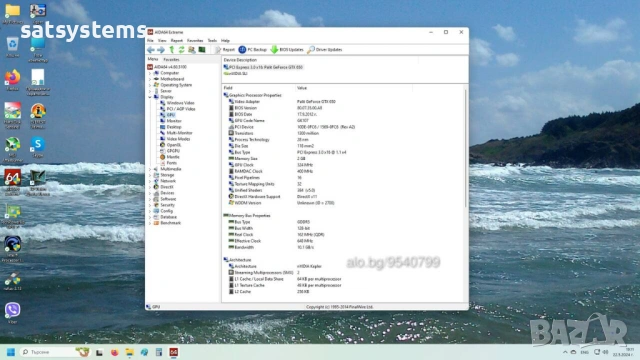Open the Help menu
The width and height of the screenshot is (640, 360).
point(225,41)
